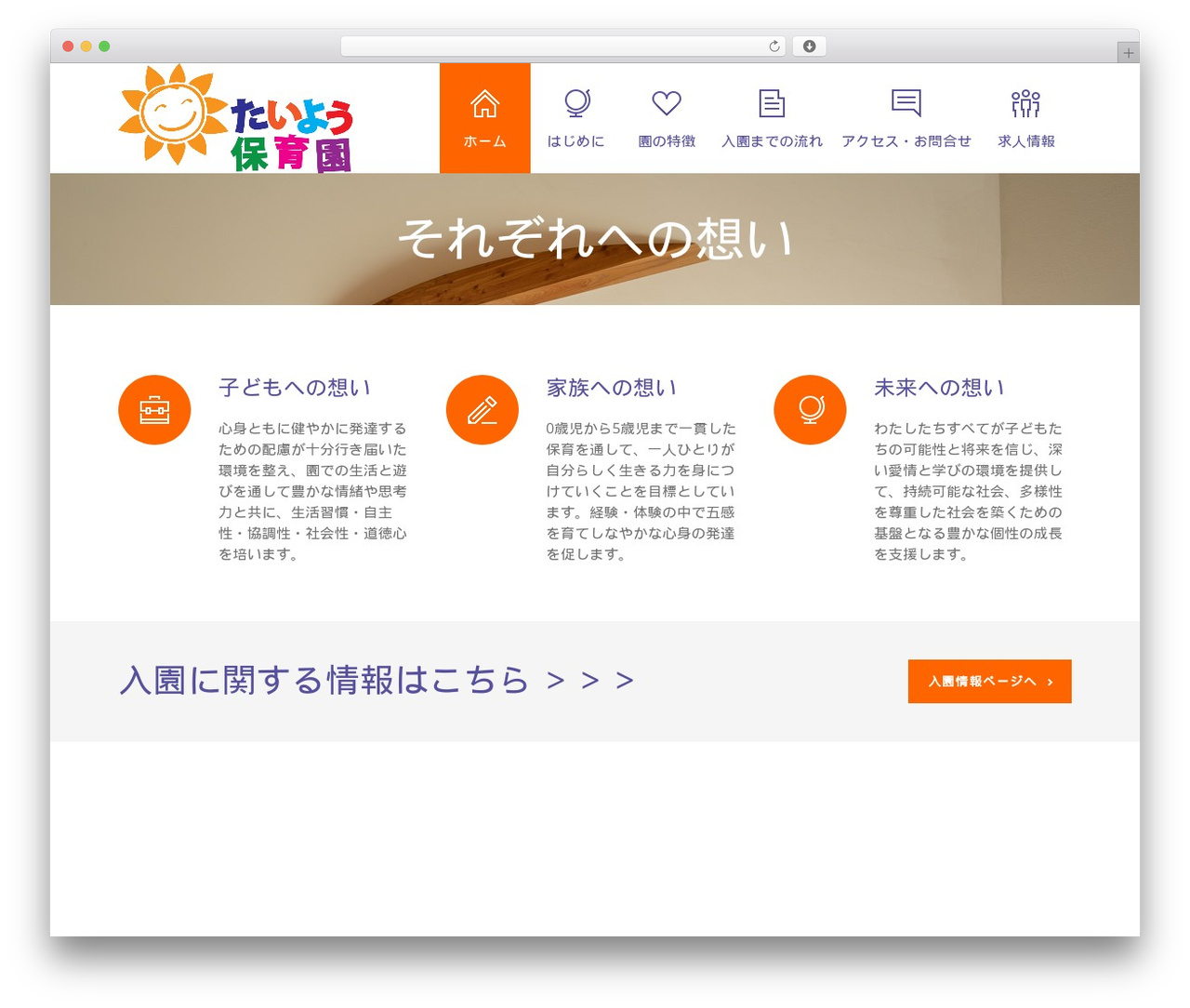Close the browser window with red button

click(x=68, y=46)
